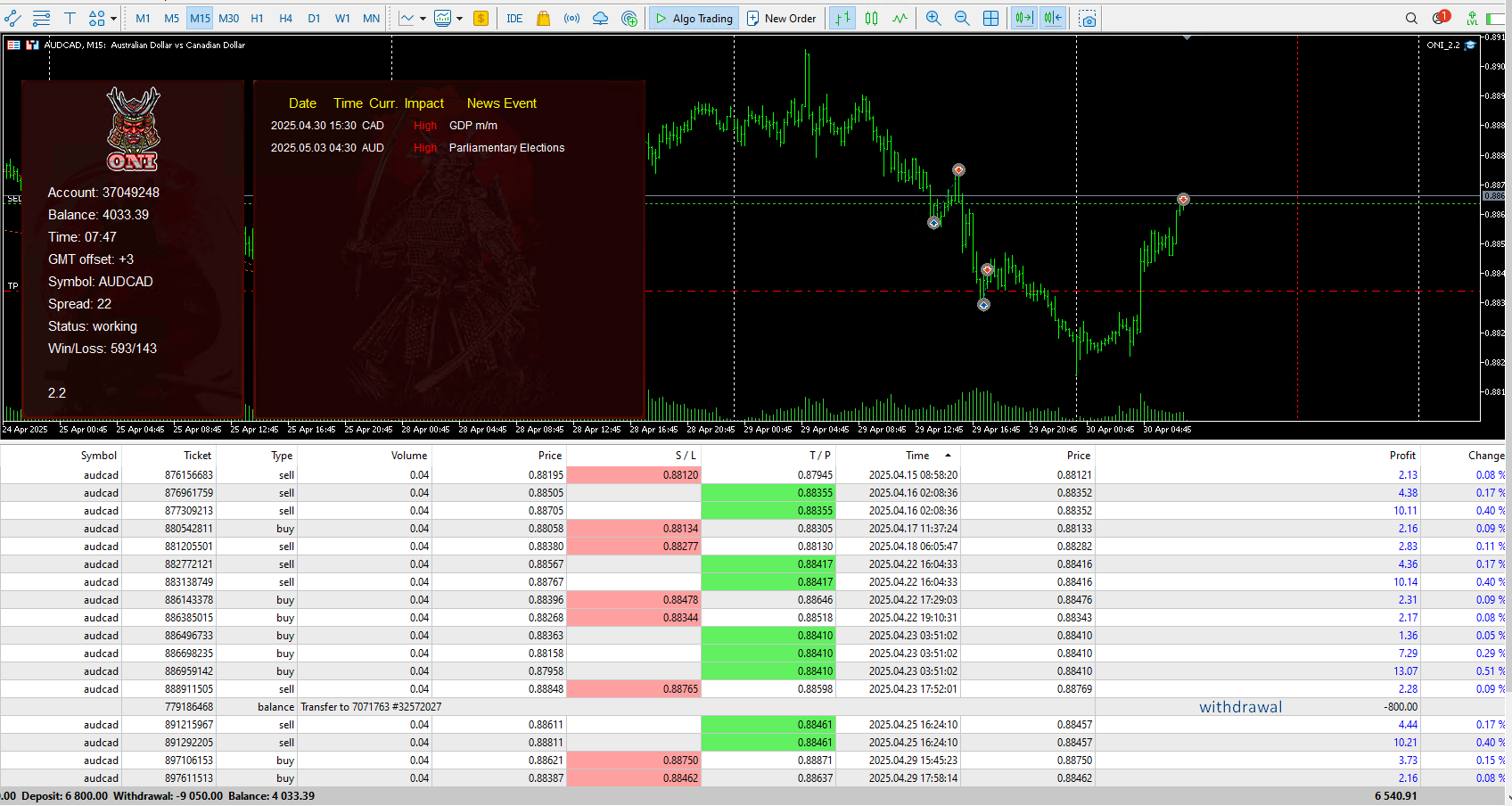Sort history by Time column header

pyautogui.click(x=917, y=456)
